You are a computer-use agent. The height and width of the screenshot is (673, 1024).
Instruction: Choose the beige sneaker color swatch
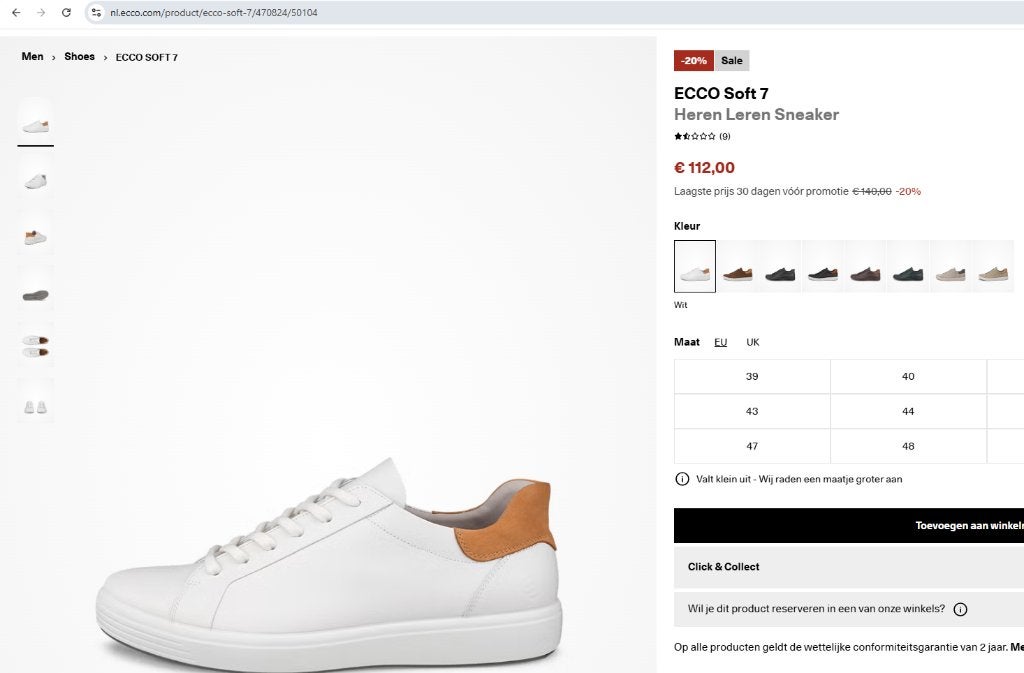(x=993, y=266)
